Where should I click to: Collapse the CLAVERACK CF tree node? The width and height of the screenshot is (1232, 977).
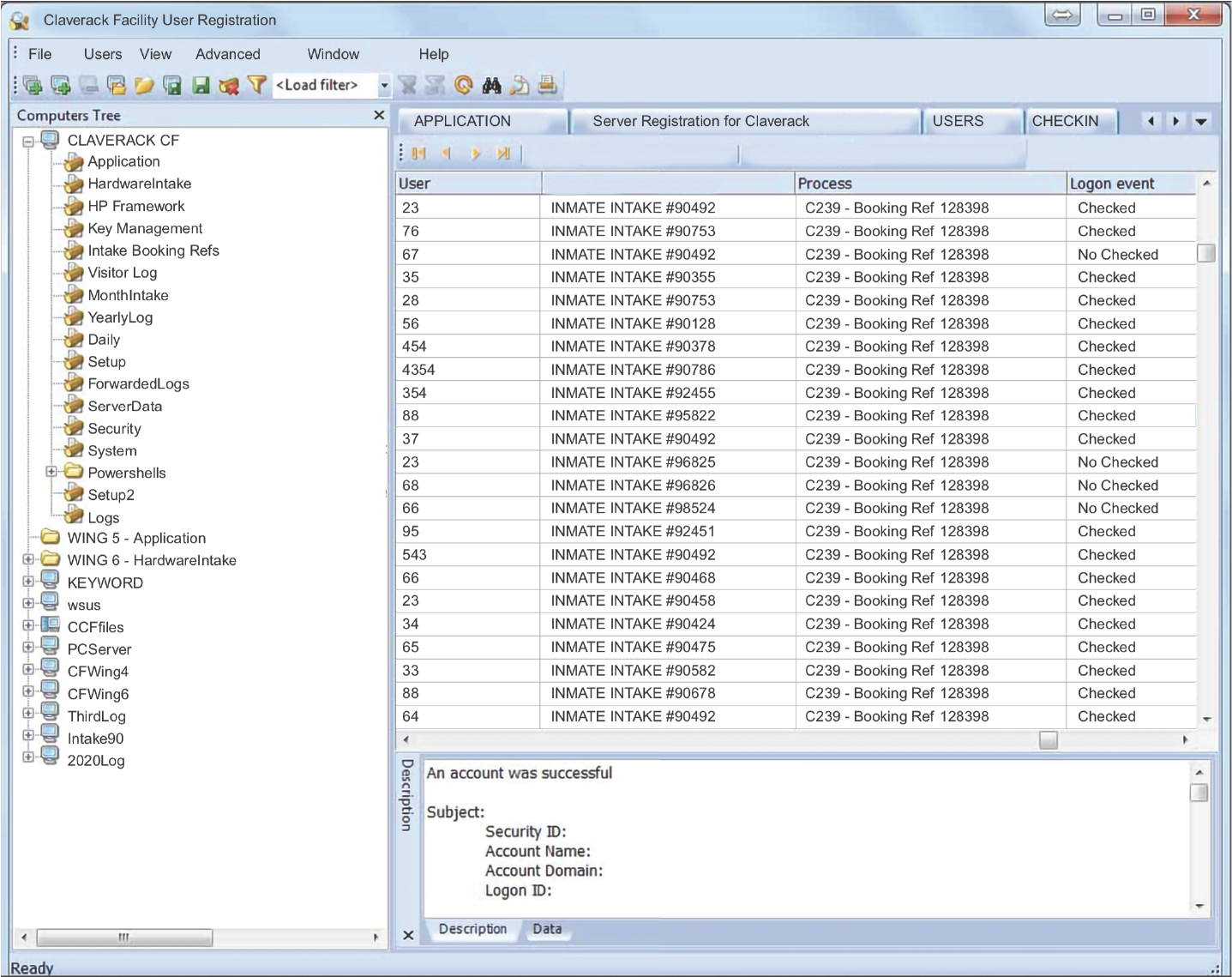(28, 141)
